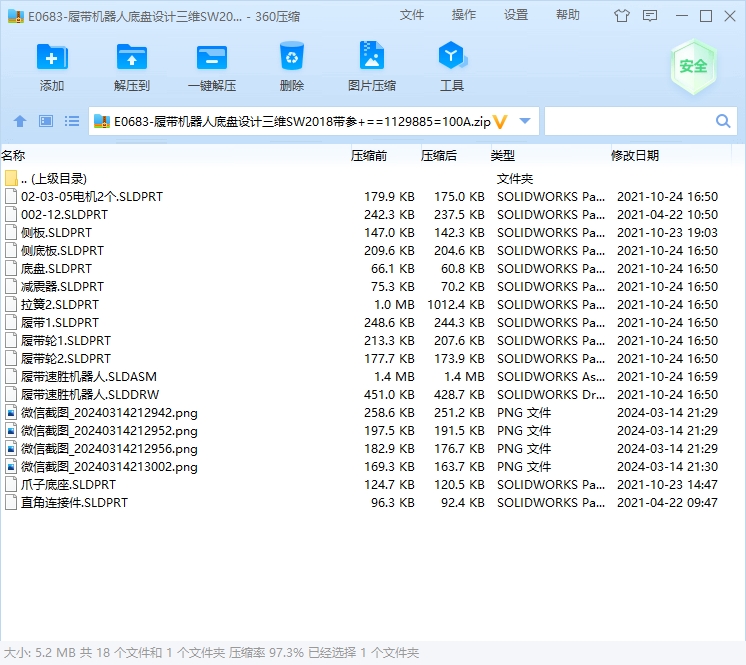The image size is (746, 665).
Task: Click the orange V icon in the path bar
Action: tap(500, 122)
